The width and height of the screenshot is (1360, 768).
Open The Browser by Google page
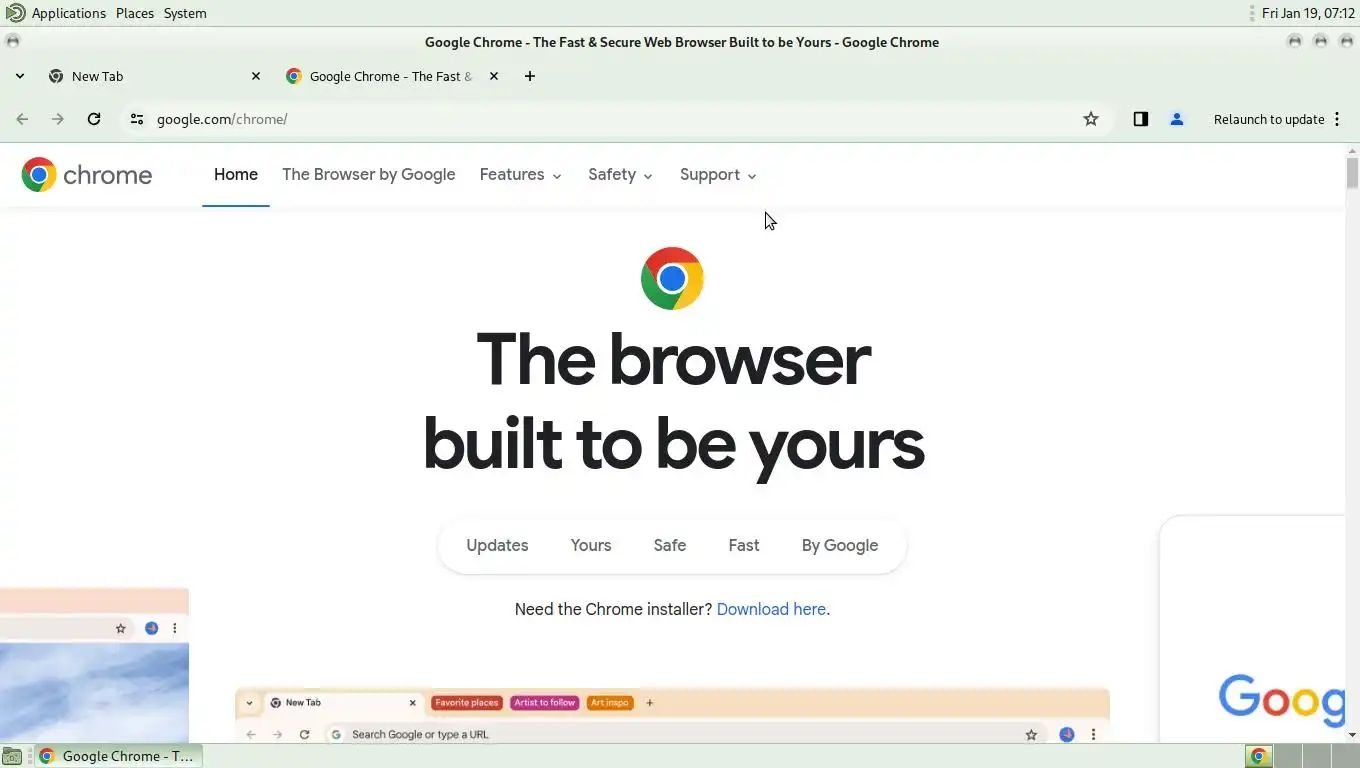coord(369,175)
